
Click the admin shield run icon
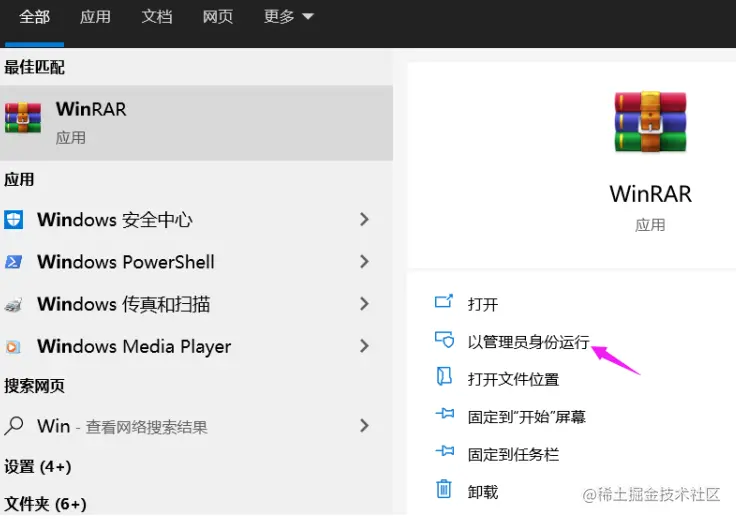tap(444, 339)
